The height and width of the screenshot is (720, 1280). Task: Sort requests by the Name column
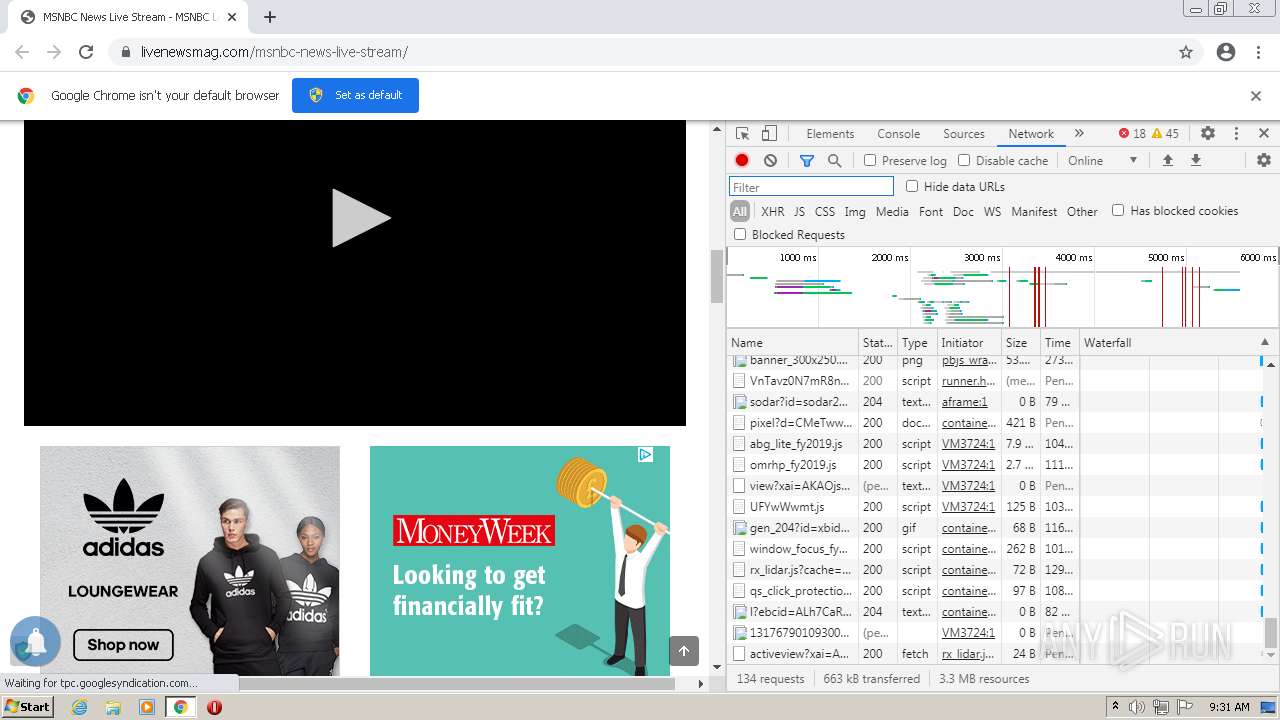coord(793,342)
